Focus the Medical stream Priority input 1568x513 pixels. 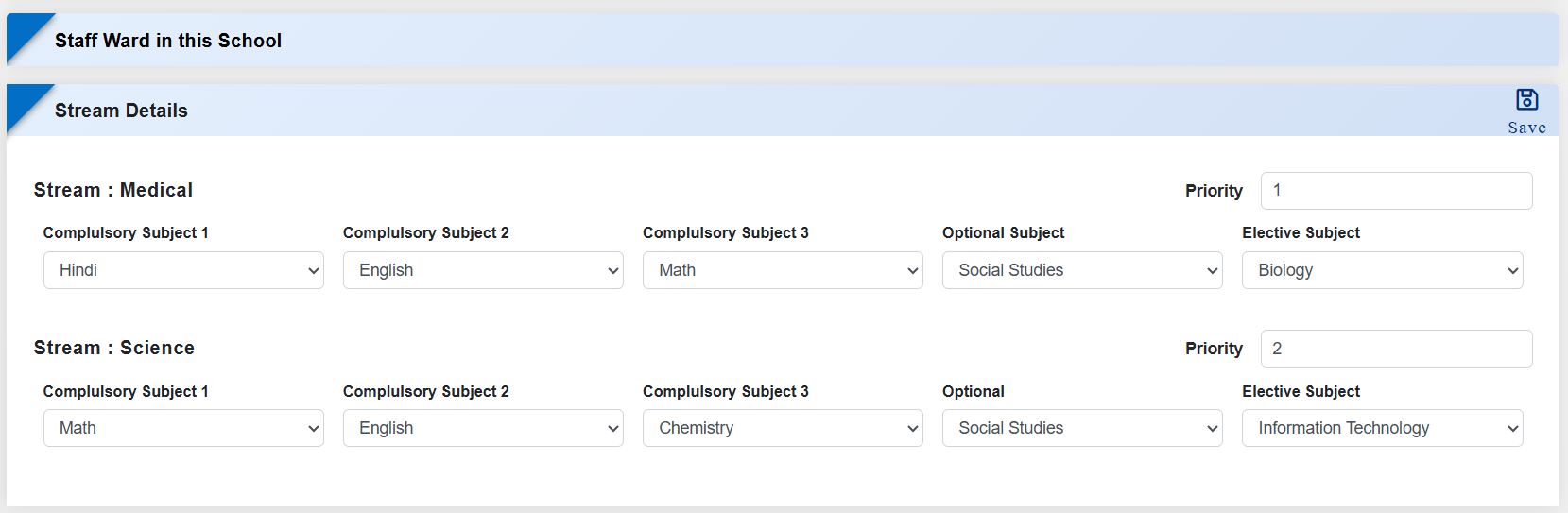(1395, 191)
